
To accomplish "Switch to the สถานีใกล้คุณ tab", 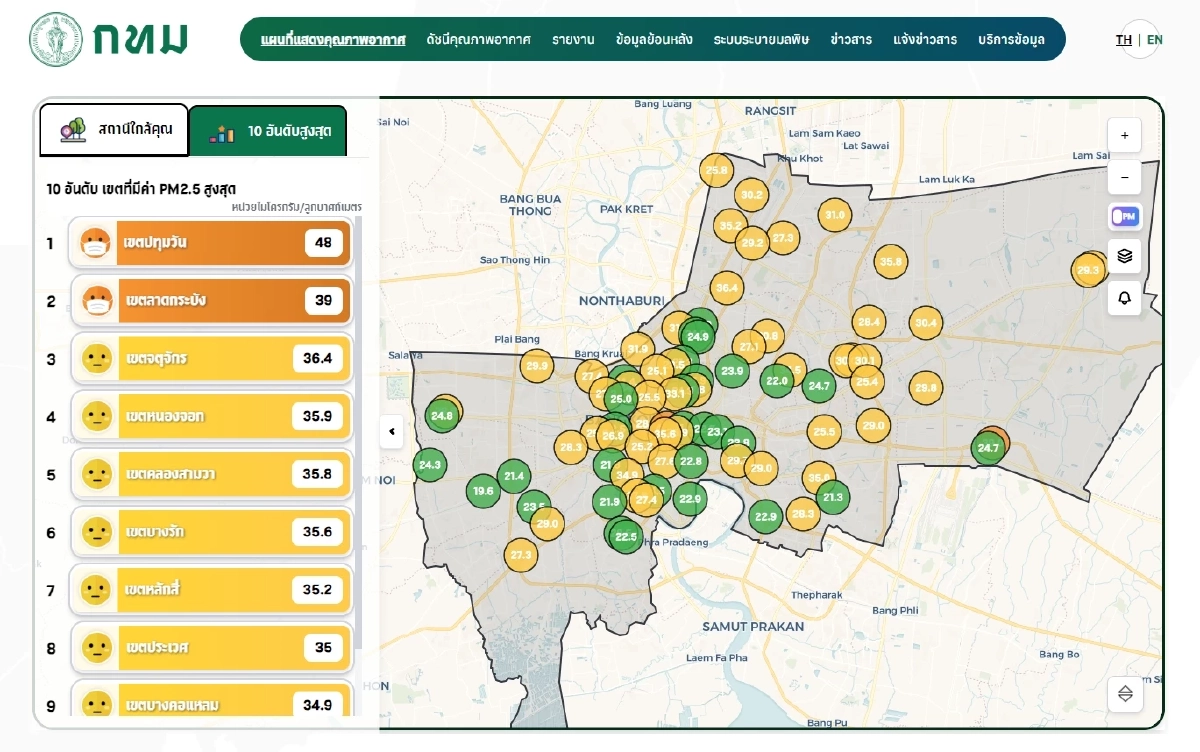I will [114, 130].
